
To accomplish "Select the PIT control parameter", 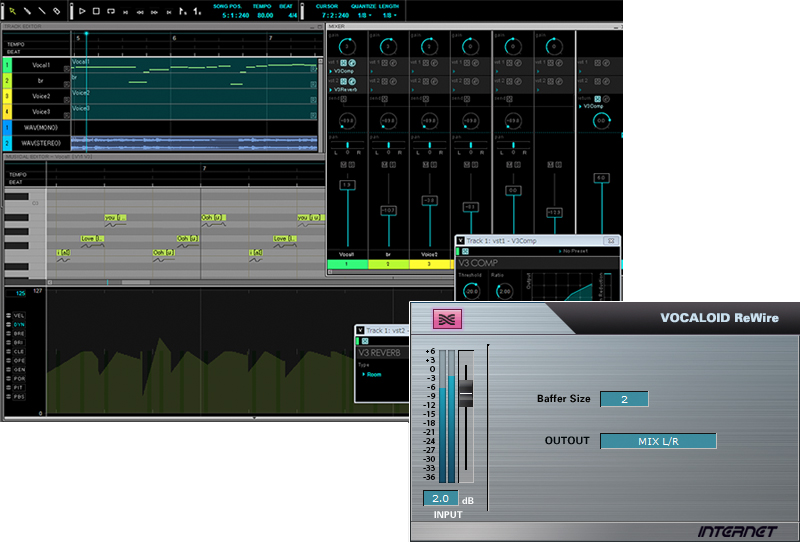I will coord(19,387).
